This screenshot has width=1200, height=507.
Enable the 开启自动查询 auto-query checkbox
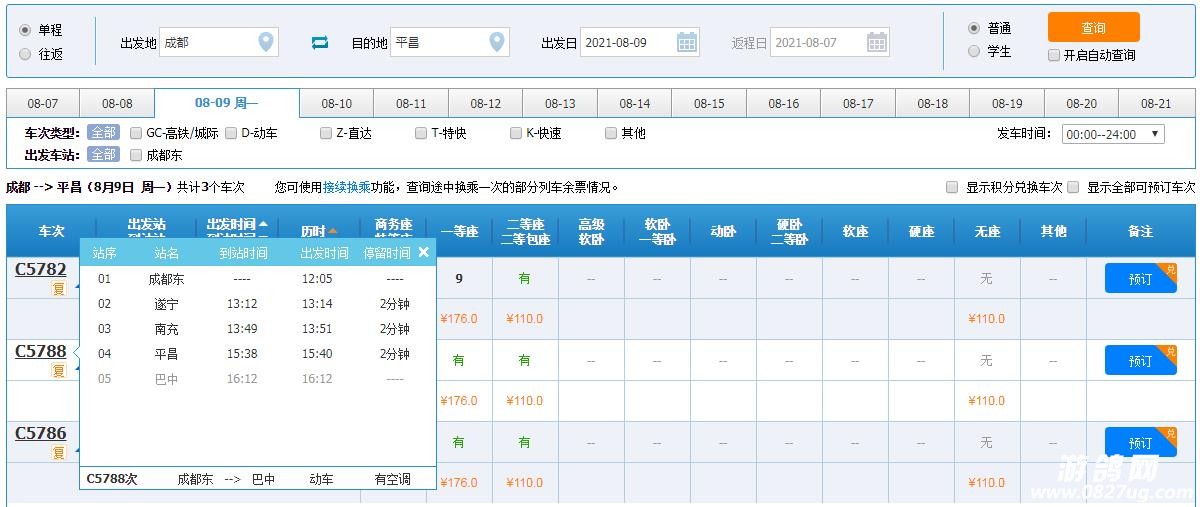coord(1054,56)
